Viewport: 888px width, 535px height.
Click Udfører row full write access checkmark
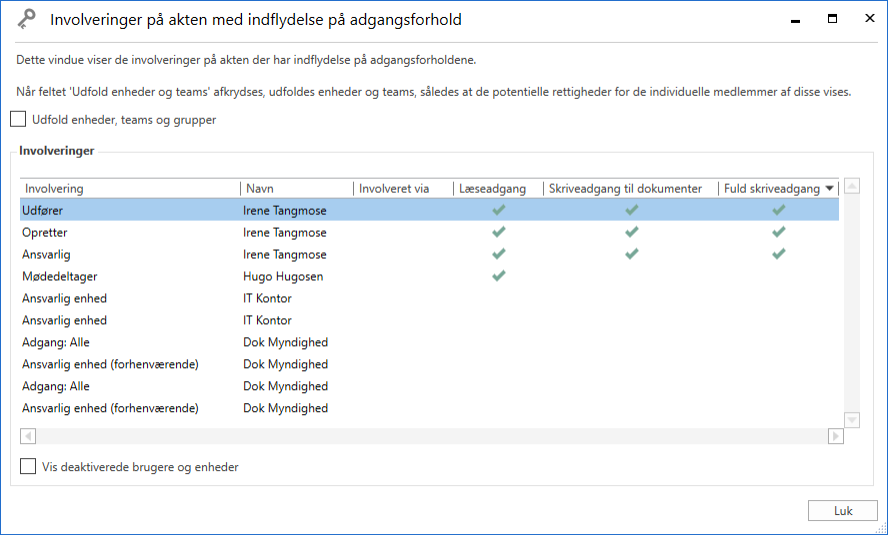(x=778, y=210)
